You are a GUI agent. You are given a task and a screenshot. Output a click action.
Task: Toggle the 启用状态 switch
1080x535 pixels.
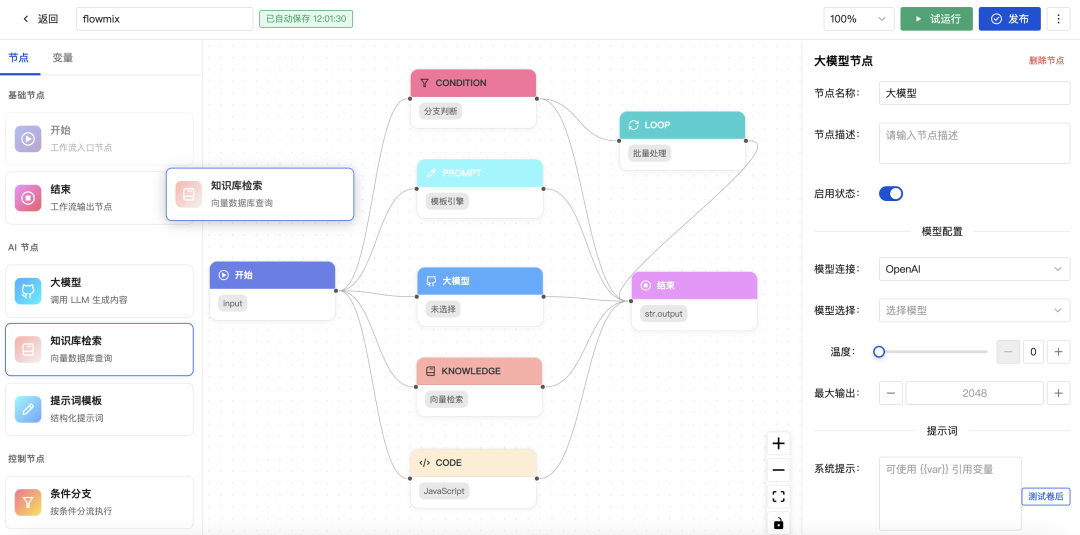pyautogui.click(x=891, y=193)
